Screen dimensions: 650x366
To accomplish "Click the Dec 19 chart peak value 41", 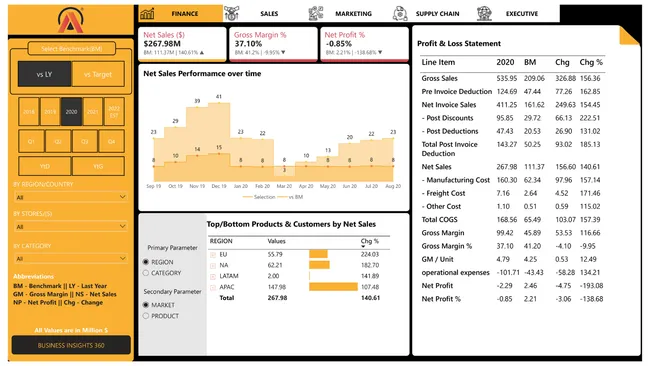I will coord(219,97).
